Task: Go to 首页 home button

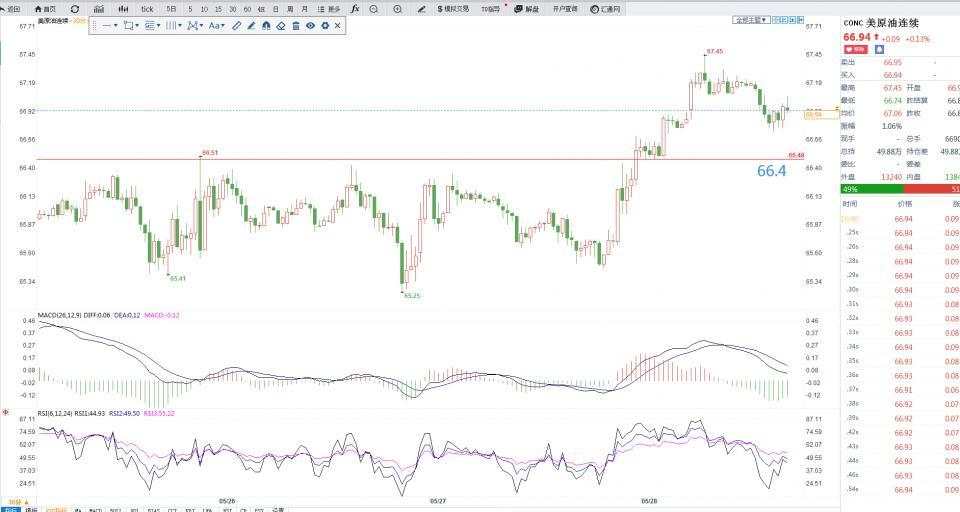Action: tap(46, 9)
